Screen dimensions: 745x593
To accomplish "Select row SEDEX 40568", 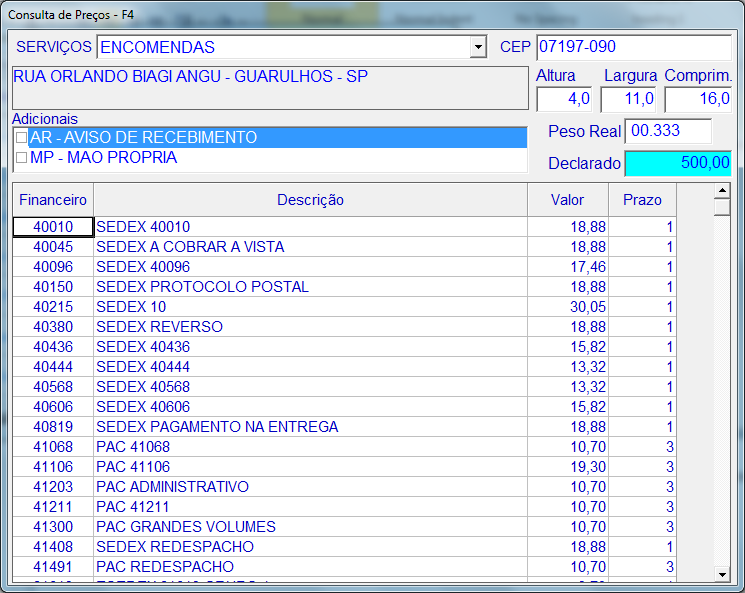I will point(344,386).
